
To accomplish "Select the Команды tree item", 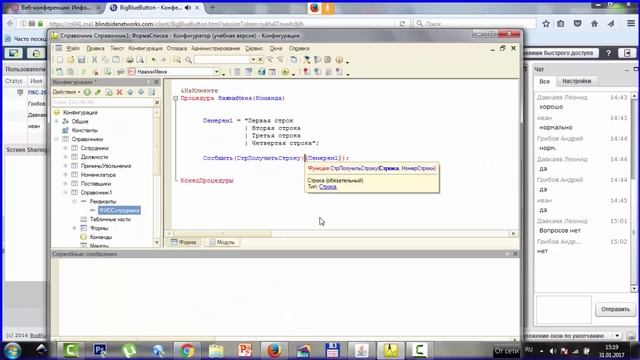I will coord(101,237).
